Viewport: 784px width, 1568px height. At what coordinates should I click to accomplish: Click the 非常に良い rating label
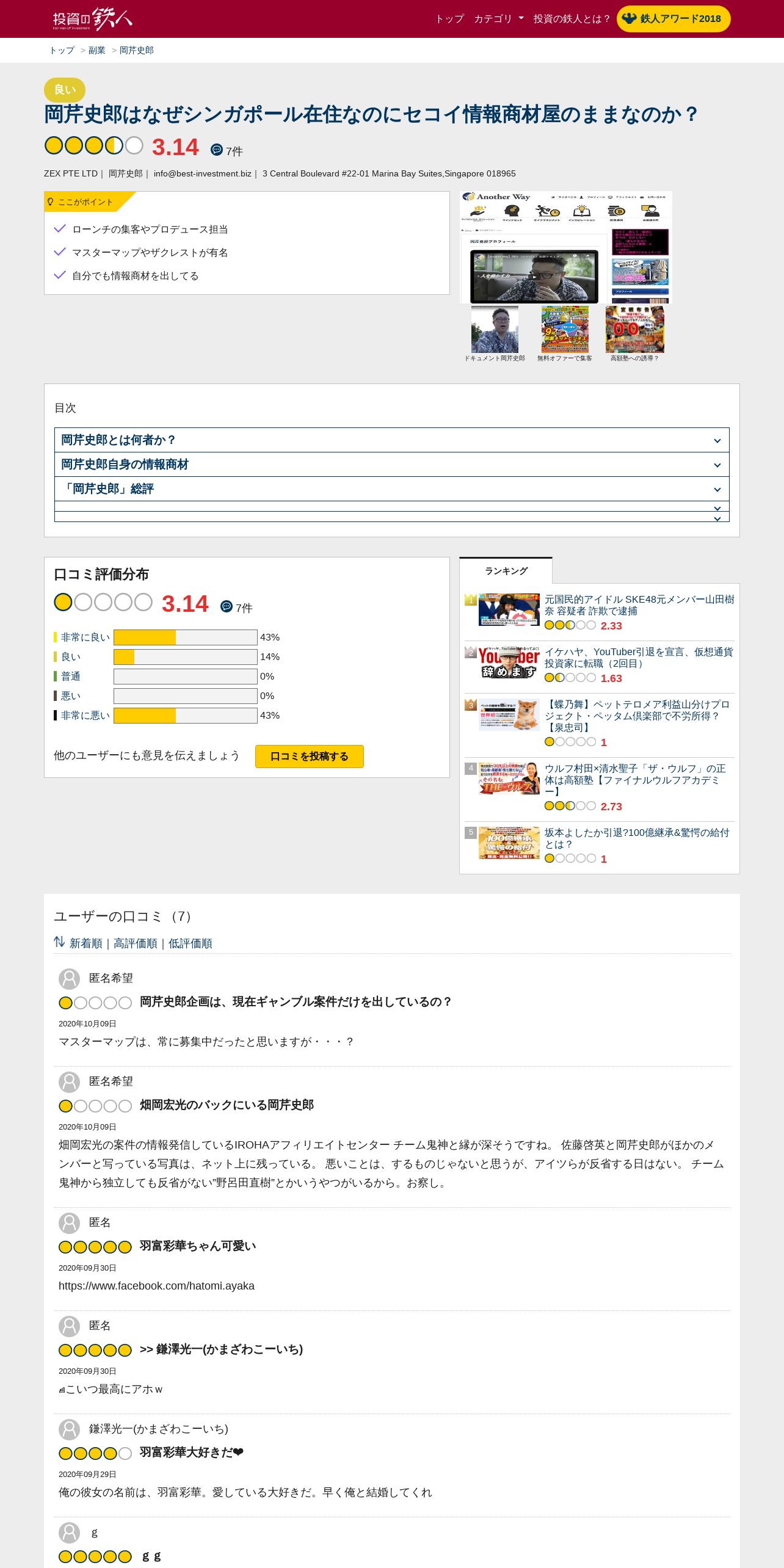coord(85,637)
